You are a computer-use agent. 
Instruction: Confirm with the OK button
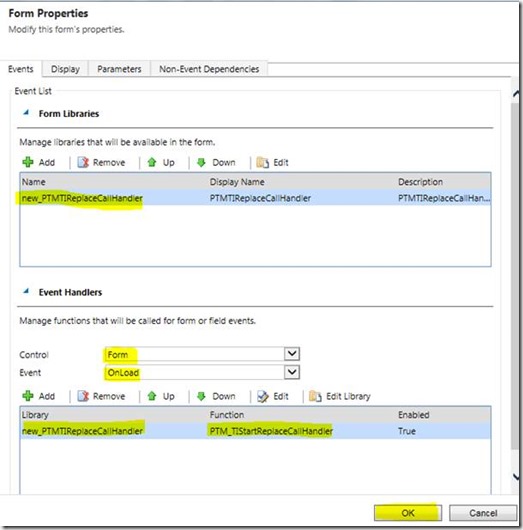[408, 513]
